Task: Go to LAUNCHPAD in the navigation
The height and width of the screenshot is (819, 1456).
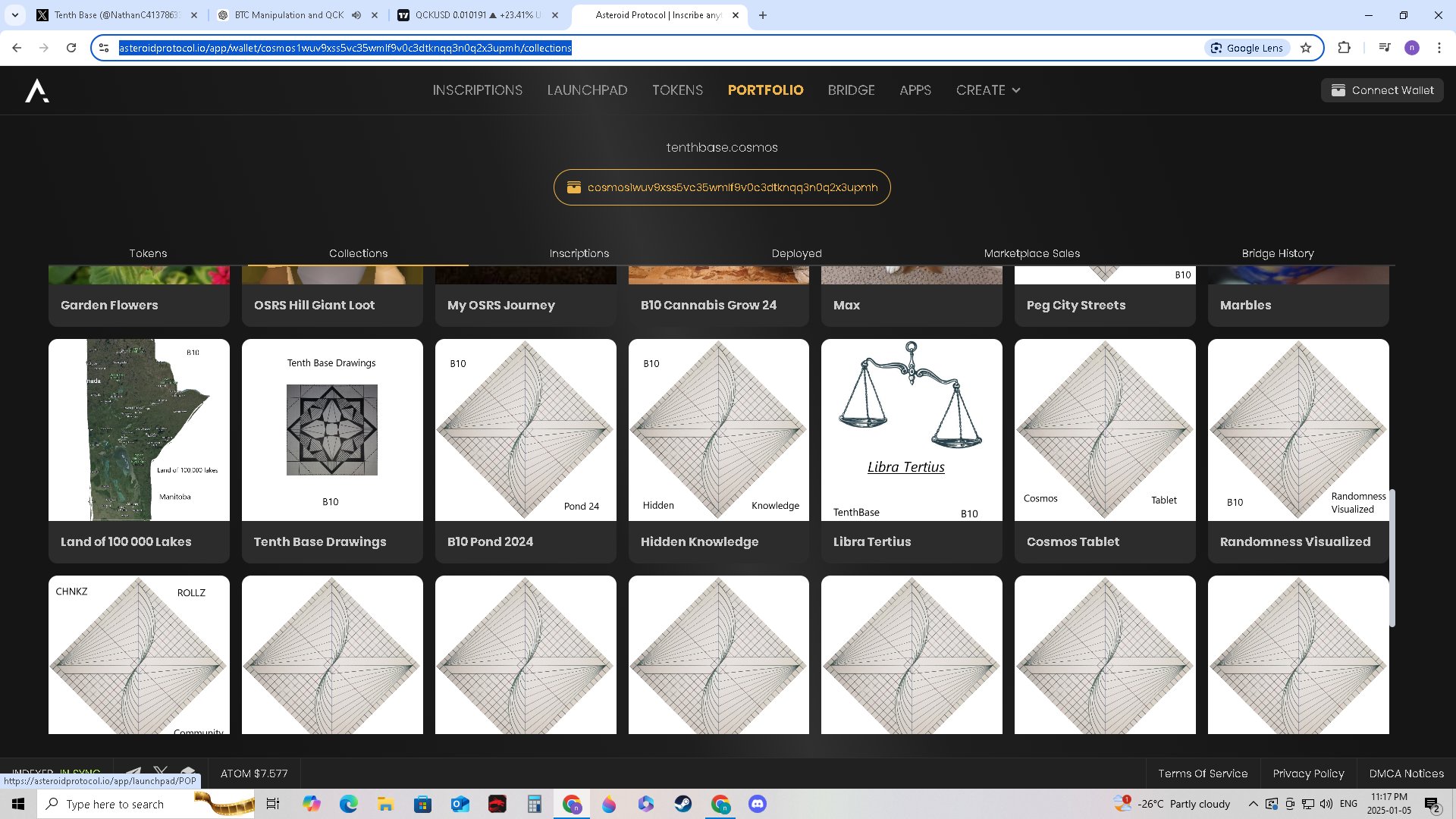Action: click(x=587, y=90)
